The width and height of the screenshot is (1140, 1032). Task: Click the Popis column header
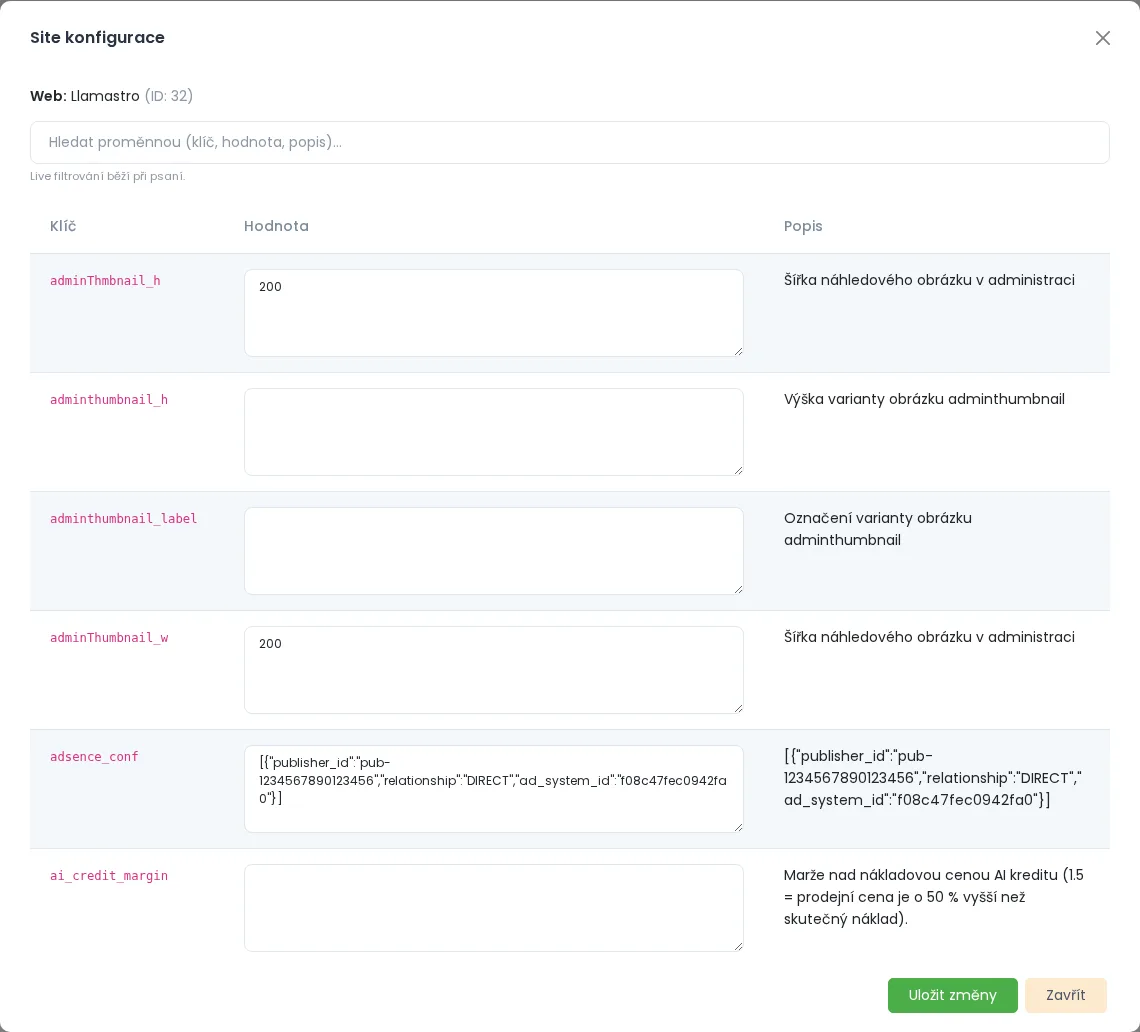[803, 226]
